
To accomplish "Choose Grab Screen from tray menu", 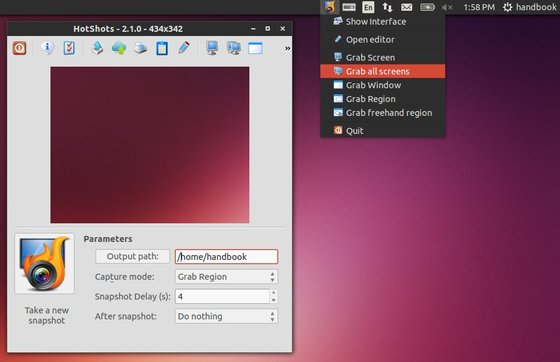I will (x=382, y=57).
